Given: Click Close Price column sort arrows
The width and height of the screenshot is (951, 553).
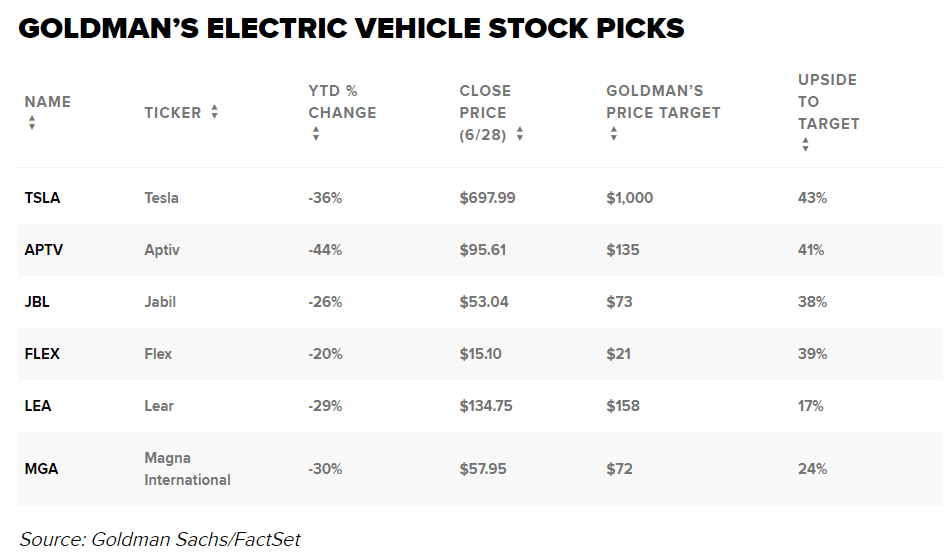Looking at the screenshot, I should [520, 134].
